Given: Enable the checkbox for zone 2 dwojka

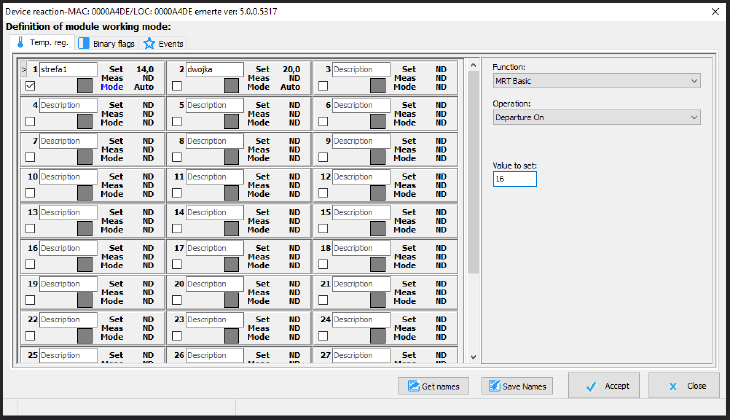Looking at the screenshot, I should tap(177, 86).
